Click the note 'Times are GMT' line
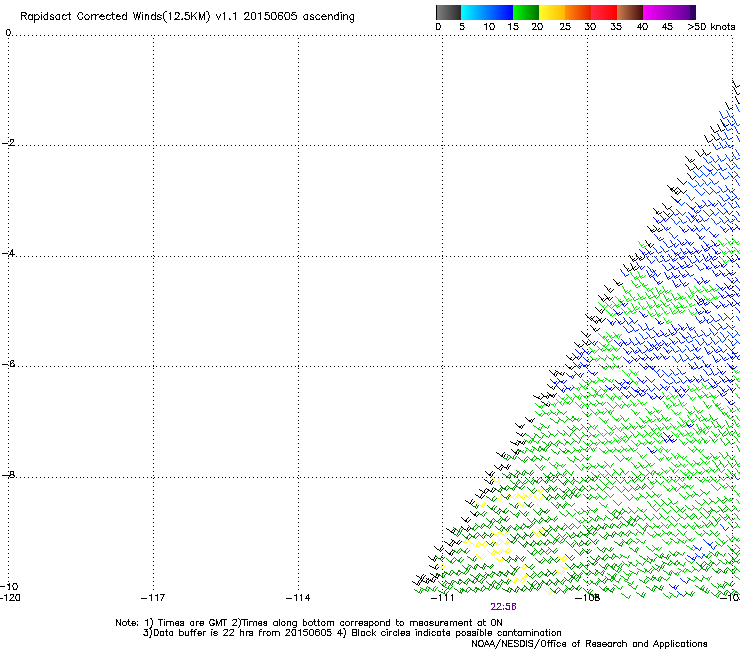This screenshot has width=740, height=650. pyautogui.click(x=309, y=623)
